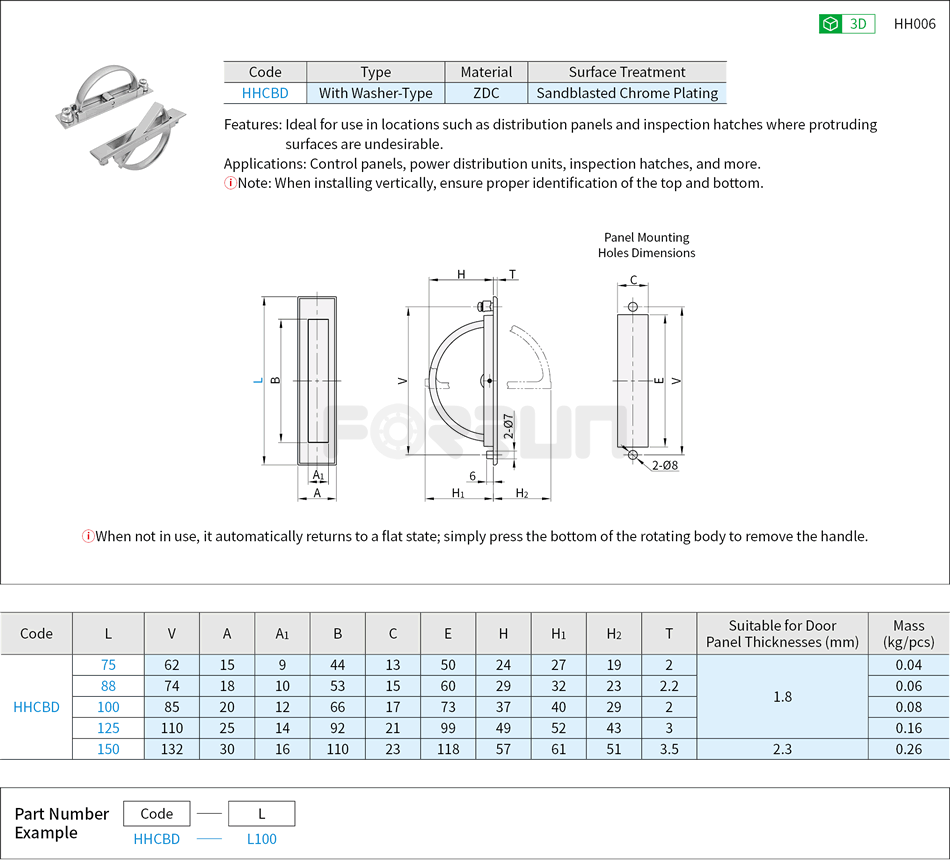Select the HHCBD code in the type table
950x863 pixels.
point(264,93)
